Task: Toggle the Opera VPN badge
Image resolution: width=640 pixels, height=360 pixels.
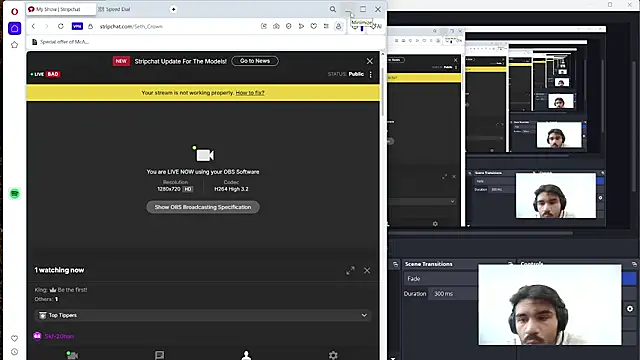Action: point(77,26)
